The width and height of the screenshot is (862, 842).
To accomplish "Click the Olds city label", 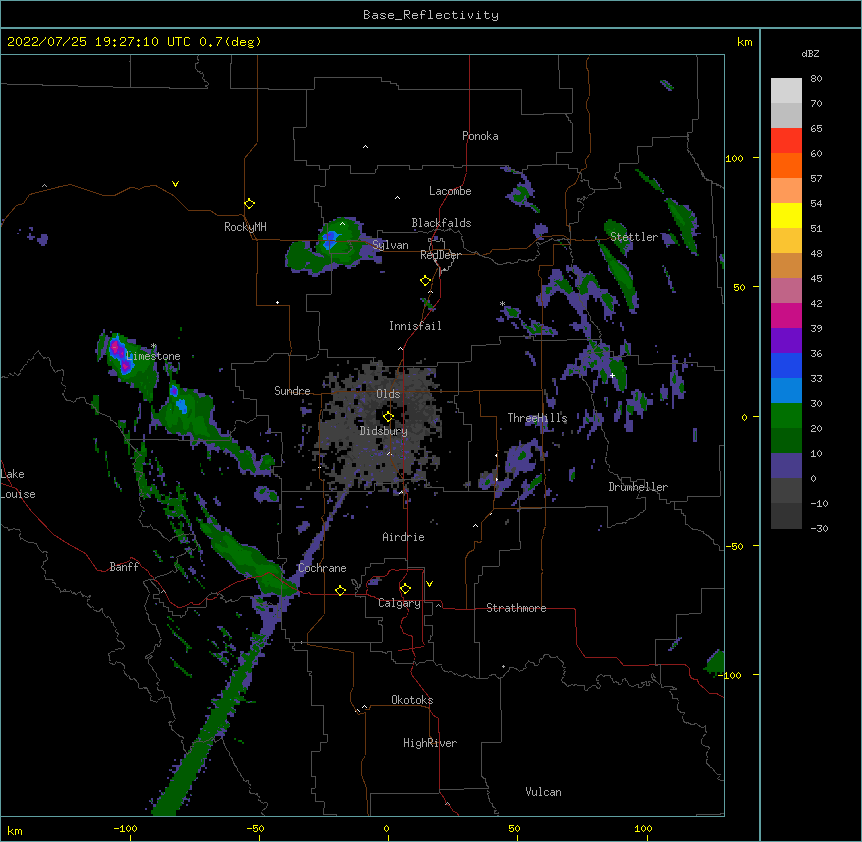I will tap(388, 394).
